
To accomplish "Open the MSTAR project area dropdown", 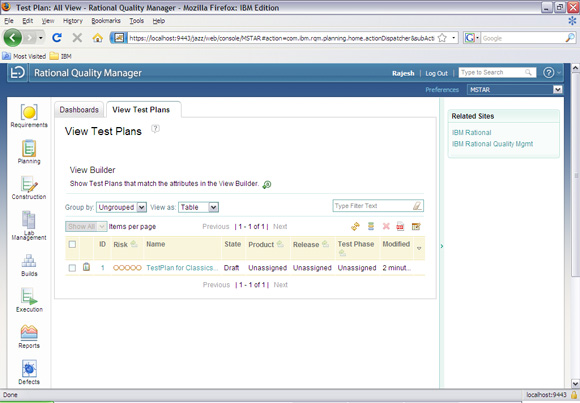I will tap(515, 90).
